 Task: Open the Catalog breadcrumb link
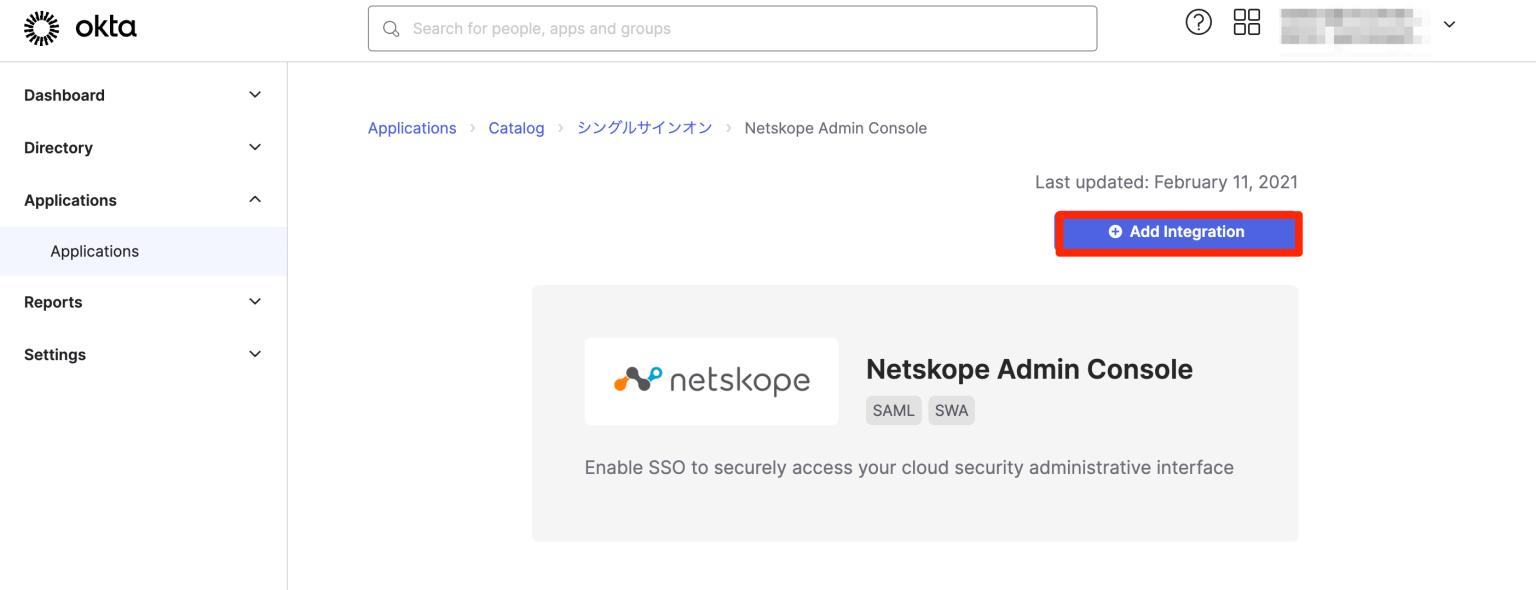tap(516, 127)
